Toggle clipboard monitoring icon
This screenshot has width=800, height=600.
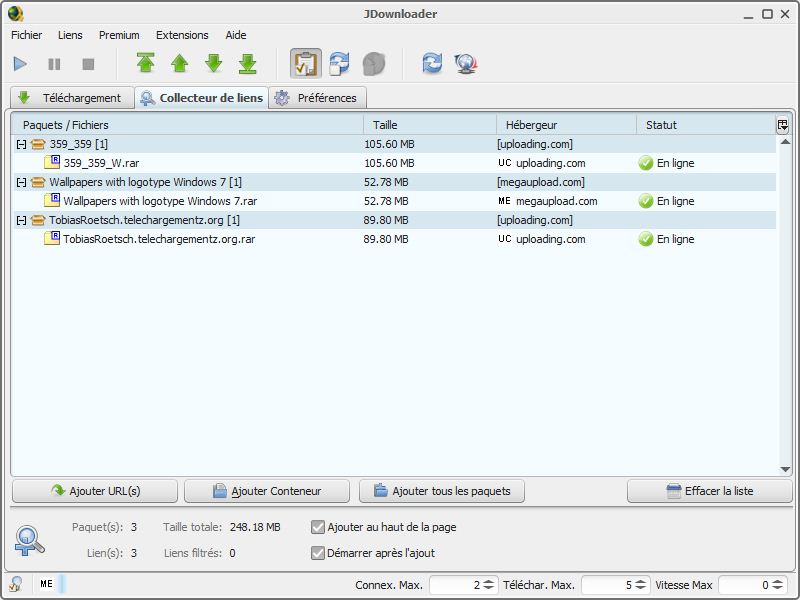(x=306, y=64)
